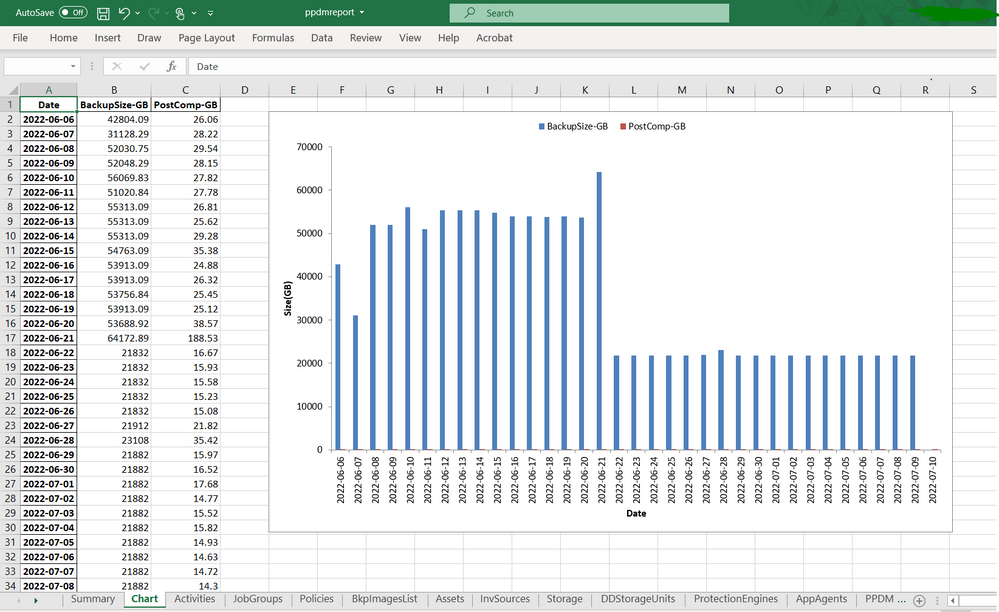Open the Data ribbon tab
Screen dimensions: 999x612
(x=322, y=38)
